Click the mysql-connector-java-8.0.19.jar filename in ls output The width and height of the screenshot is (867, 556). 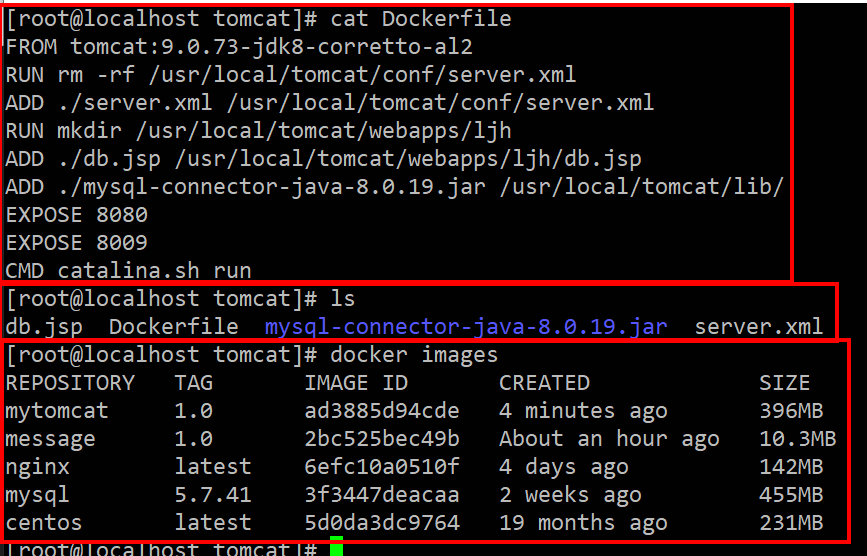466,327
